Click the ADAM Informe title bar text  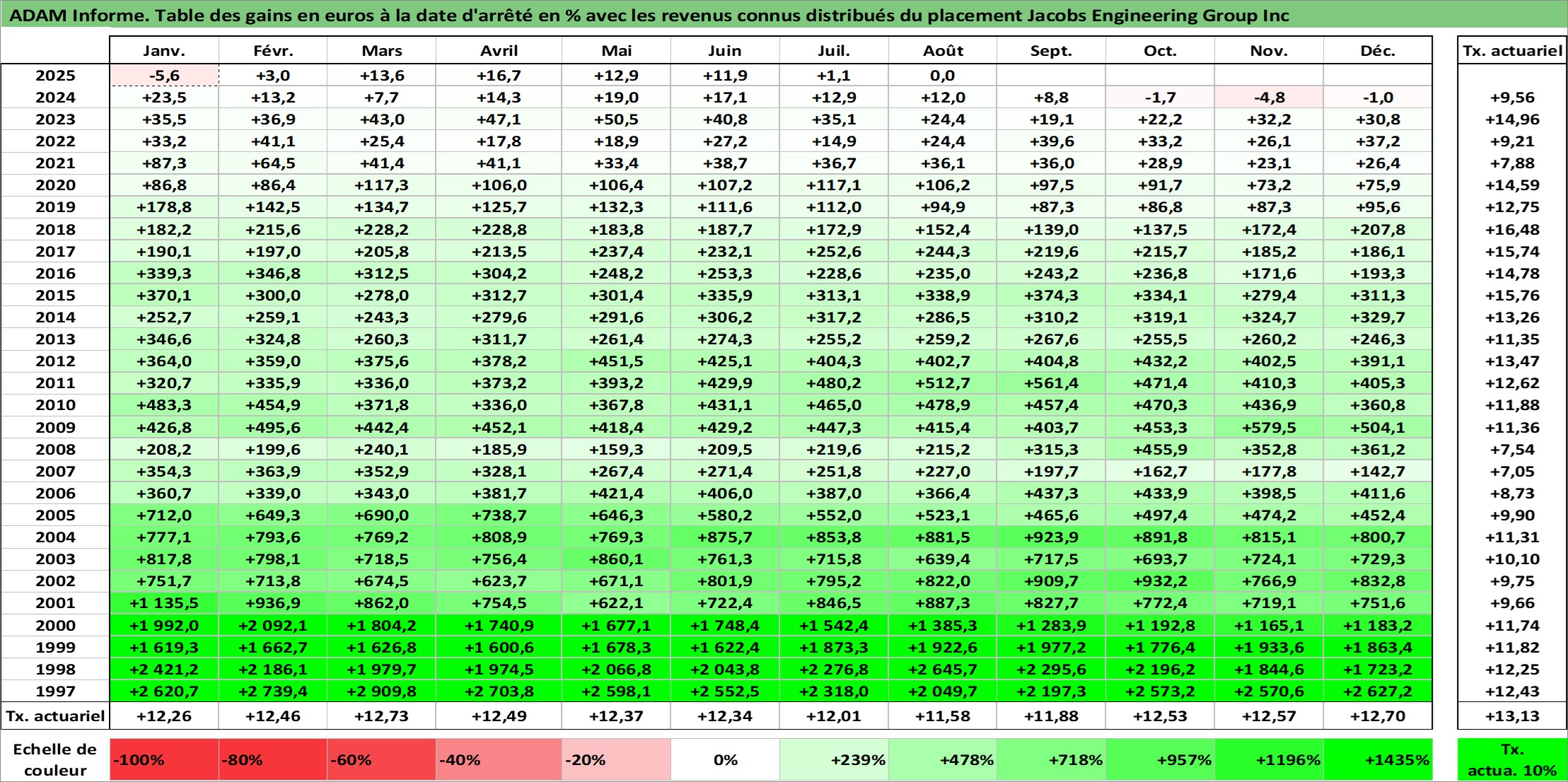649,15
